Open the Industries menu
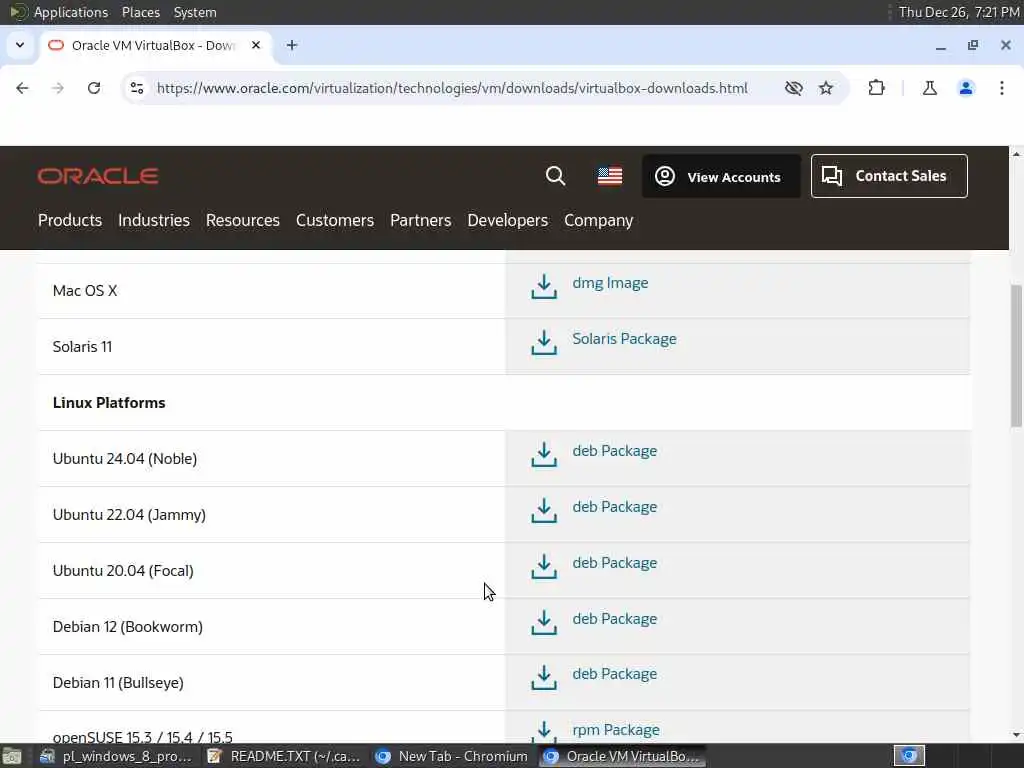The width and height of the screenshot is (1024, 768). coord(154,221)
